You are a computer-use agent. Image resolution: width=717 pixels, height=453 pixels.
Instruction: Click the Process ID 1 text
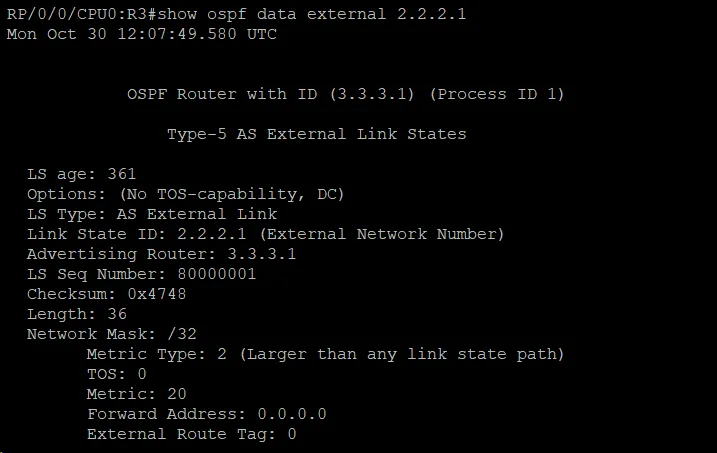pos(497,94)
